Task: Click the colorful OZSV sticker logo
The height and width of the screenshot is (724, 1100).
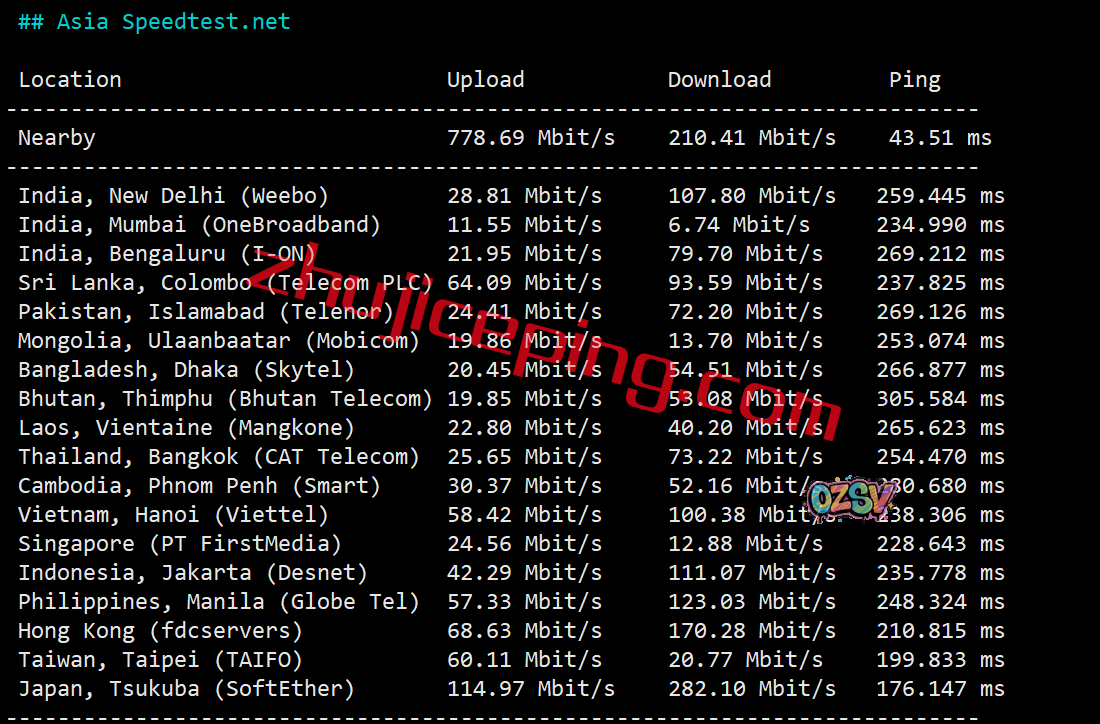Action: [848, 498]
